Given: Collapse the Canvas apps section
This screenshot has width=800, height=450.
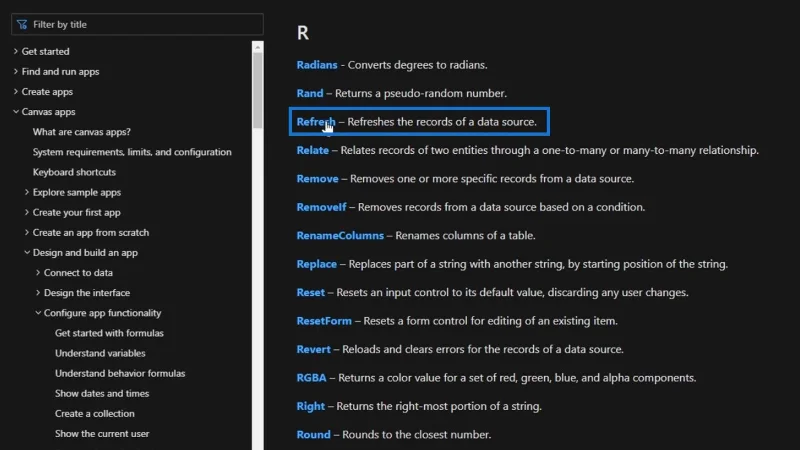Looking at the screenshot, I should (16, 112).
